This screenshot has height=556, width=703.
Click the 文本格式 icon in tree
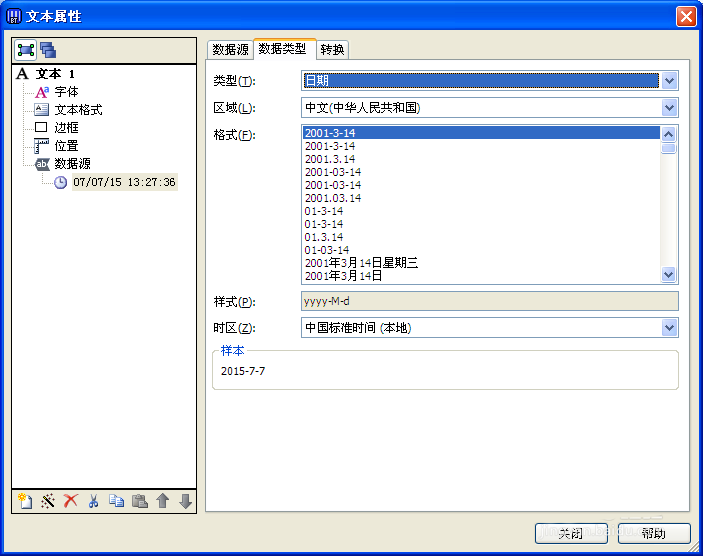coord(42,110)
